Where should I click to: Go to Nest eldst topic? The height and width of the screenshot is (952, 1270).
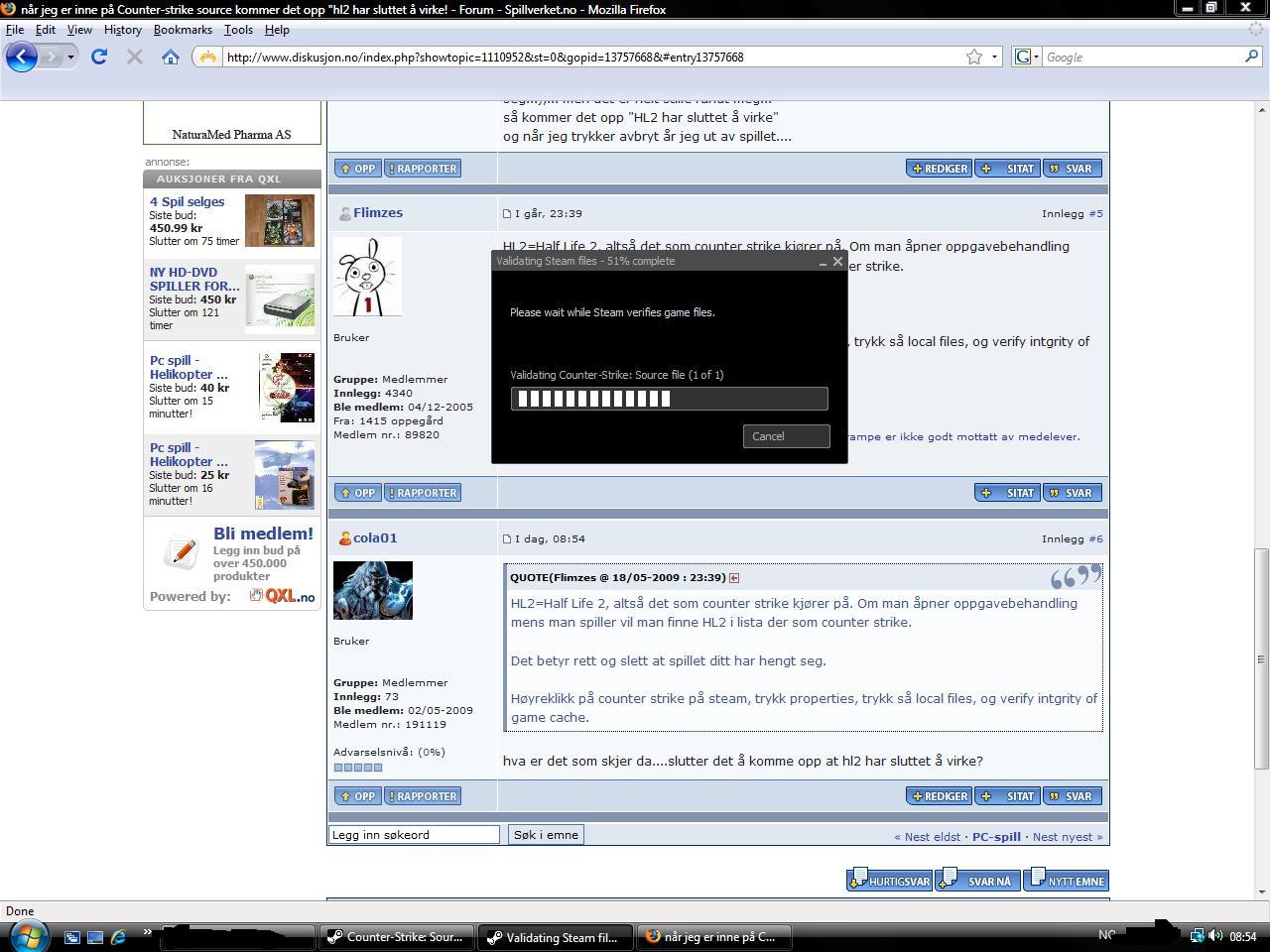click(x=927, y=837)
